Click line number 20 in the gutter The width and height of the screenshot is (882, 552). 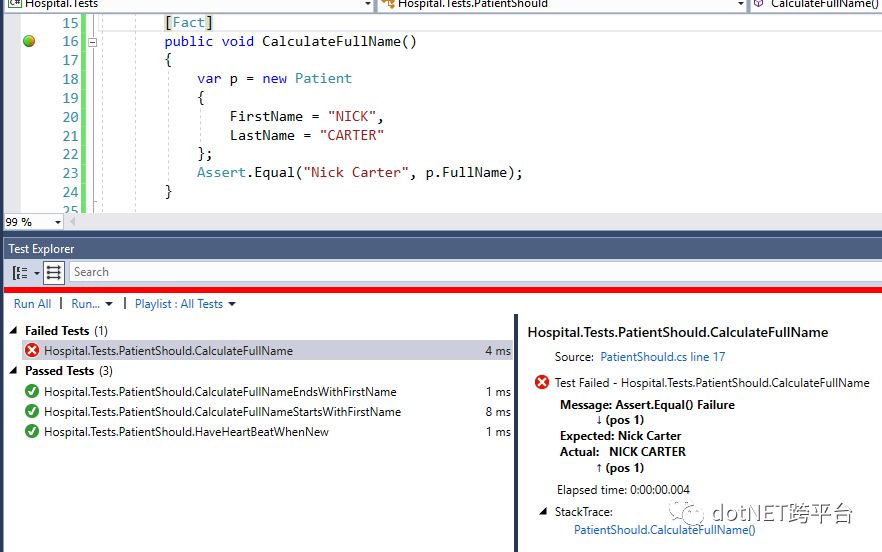[70, 117]
